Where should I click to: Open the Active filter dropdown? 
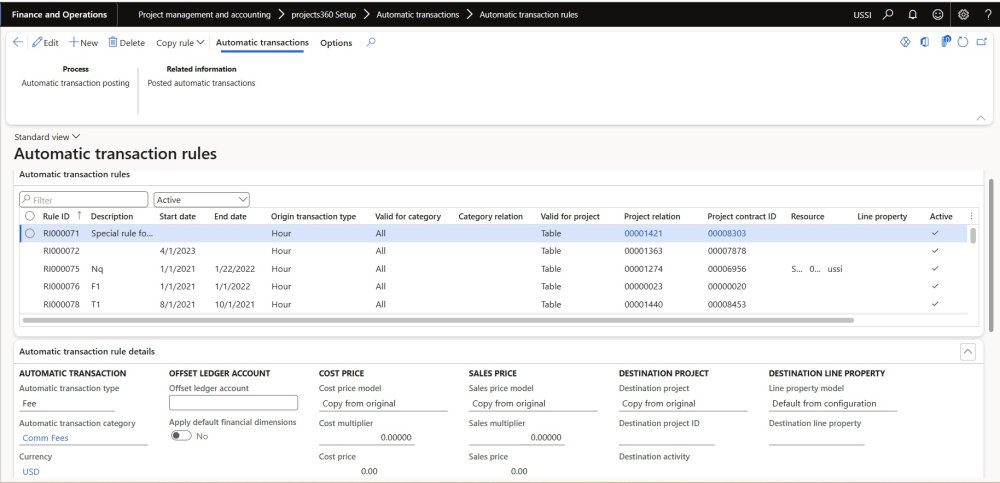(201, 200)
